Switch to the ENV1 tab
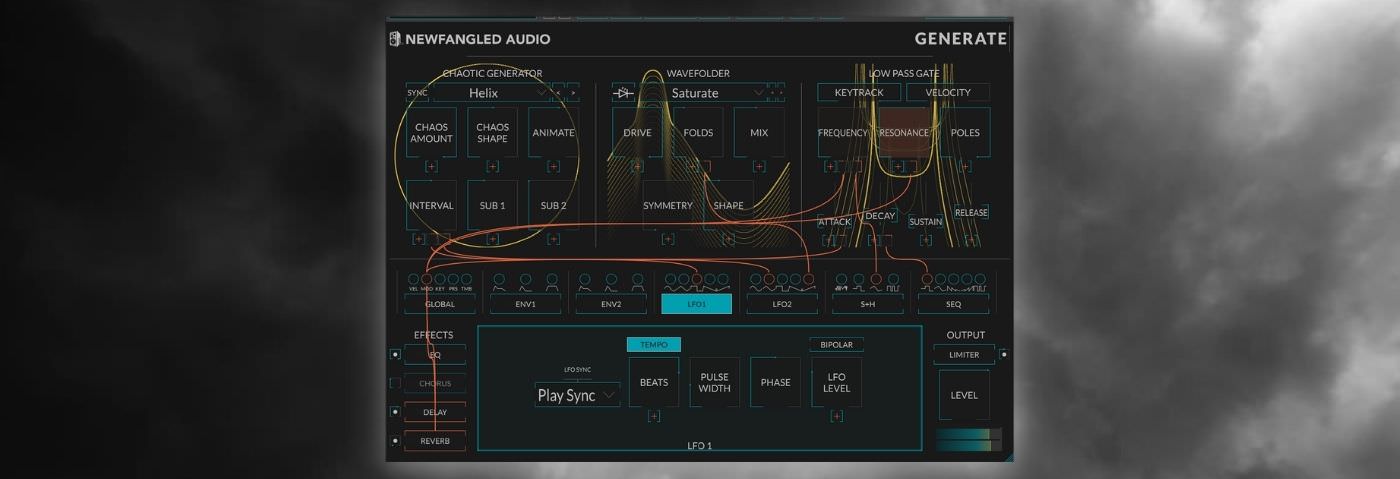The image size is (1400, 479). coord(525,304)
